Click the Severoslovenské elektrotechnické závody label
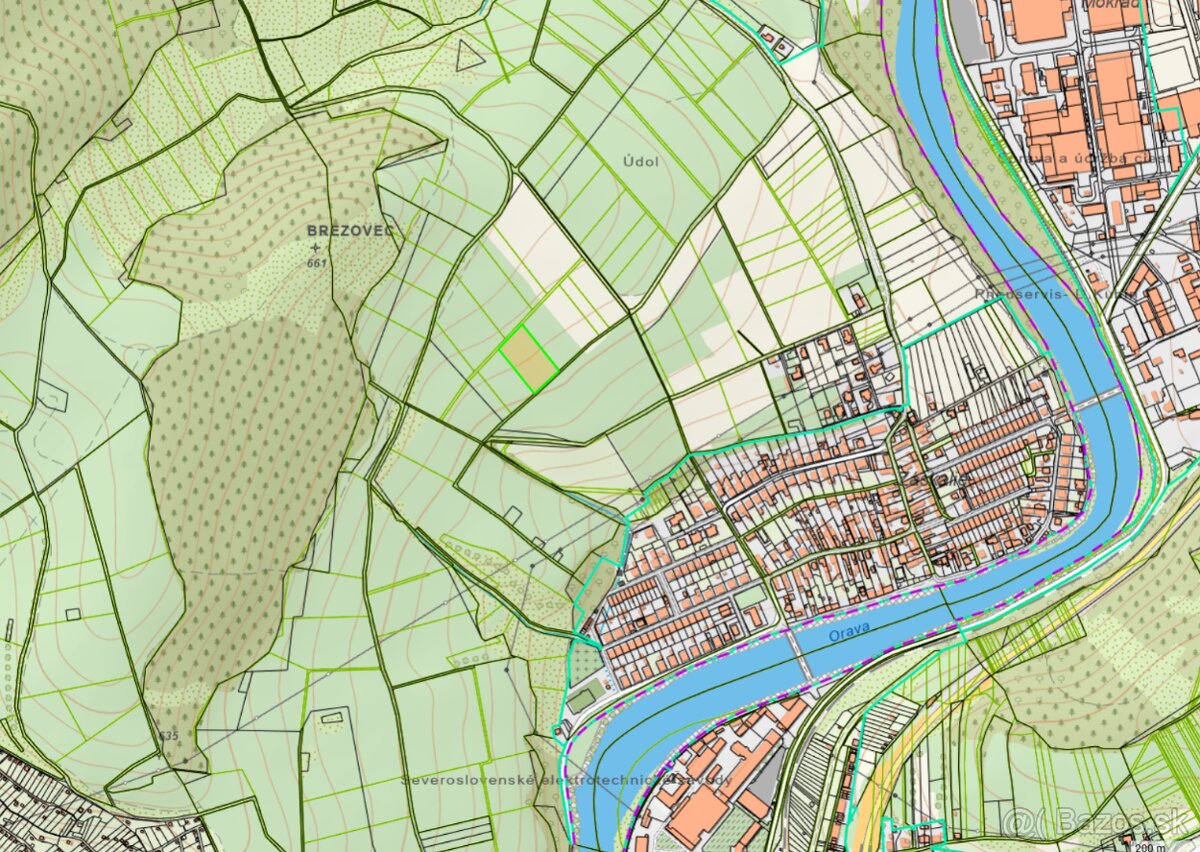The height and width of the screenshot is (852, 1200). (567, 779)
